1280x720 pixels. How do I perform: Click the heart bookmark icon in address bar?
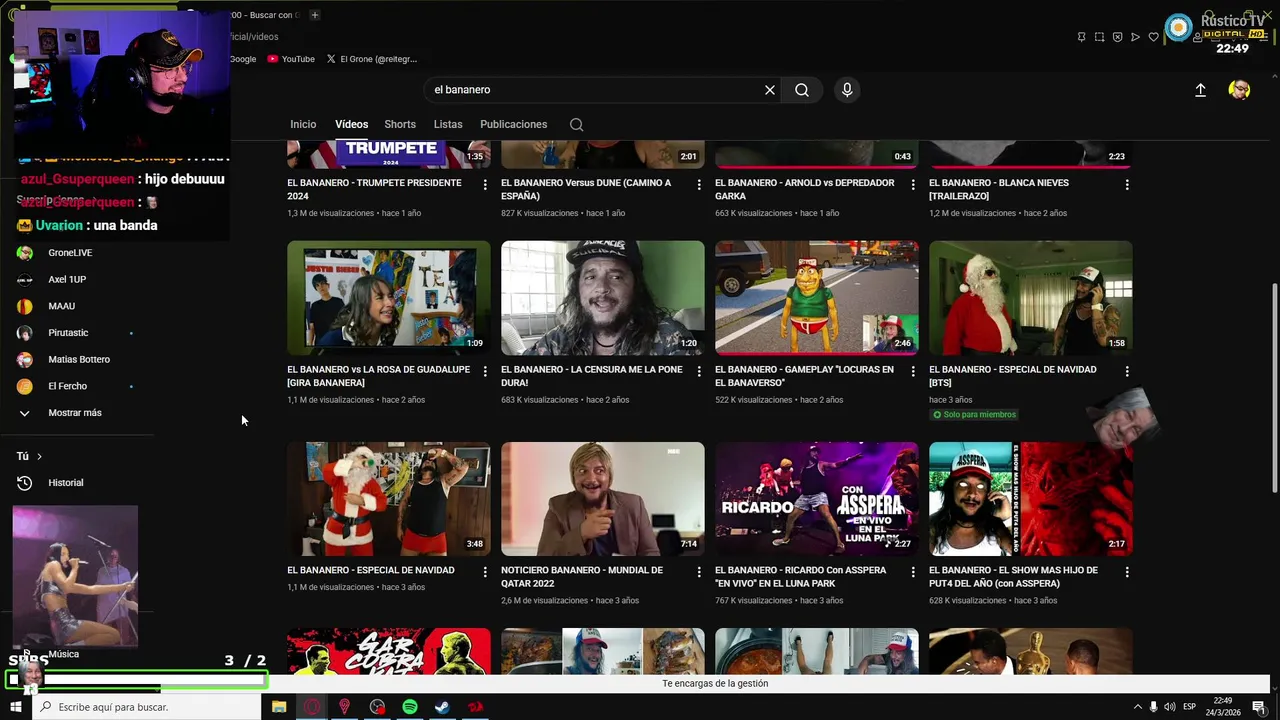point(1153,37)
